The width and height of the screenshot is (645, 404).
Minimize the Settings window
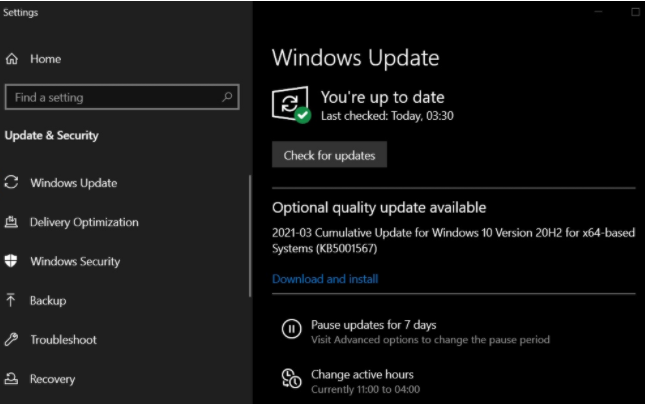(599, 12)
